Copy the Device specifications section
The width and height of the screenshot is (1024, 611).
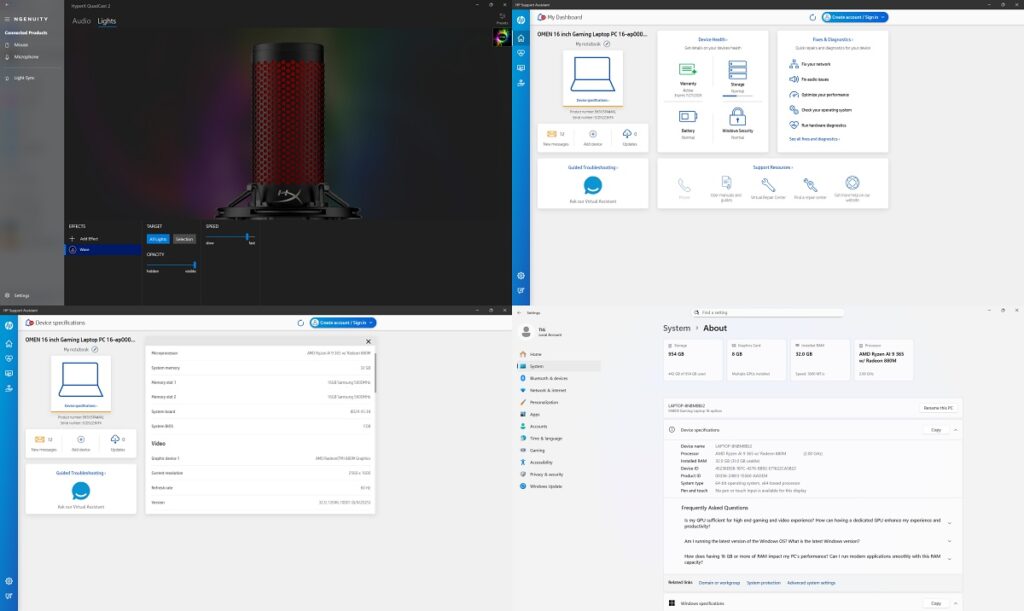click(936, 430)
